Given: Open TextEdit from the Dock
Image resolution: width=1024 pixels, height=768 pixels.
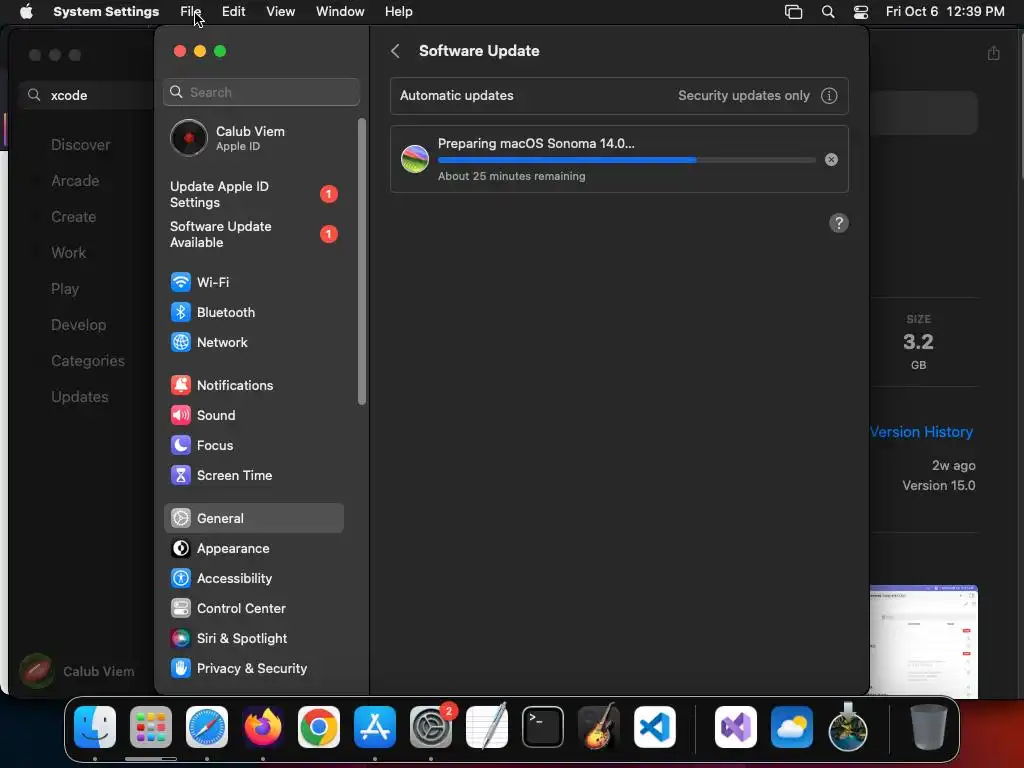Looking at the screenshot, I should pyautogui.click(x=487, y=727).
